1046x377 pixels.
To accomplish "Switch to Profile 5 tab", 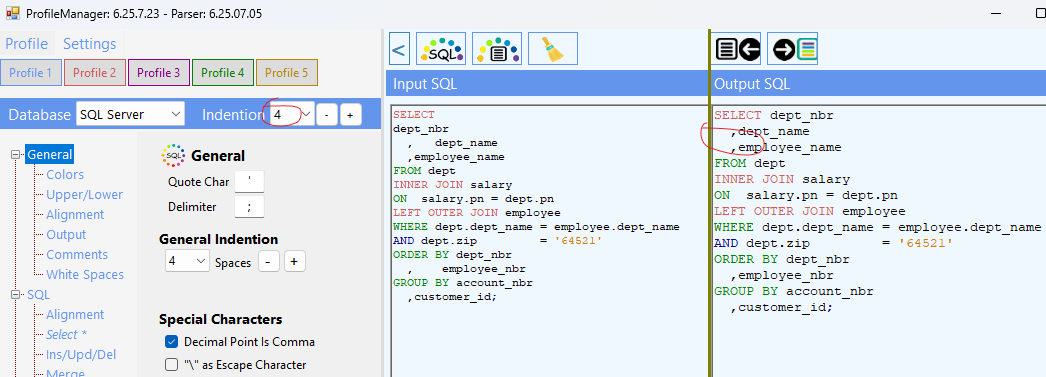I will point(287,73).
